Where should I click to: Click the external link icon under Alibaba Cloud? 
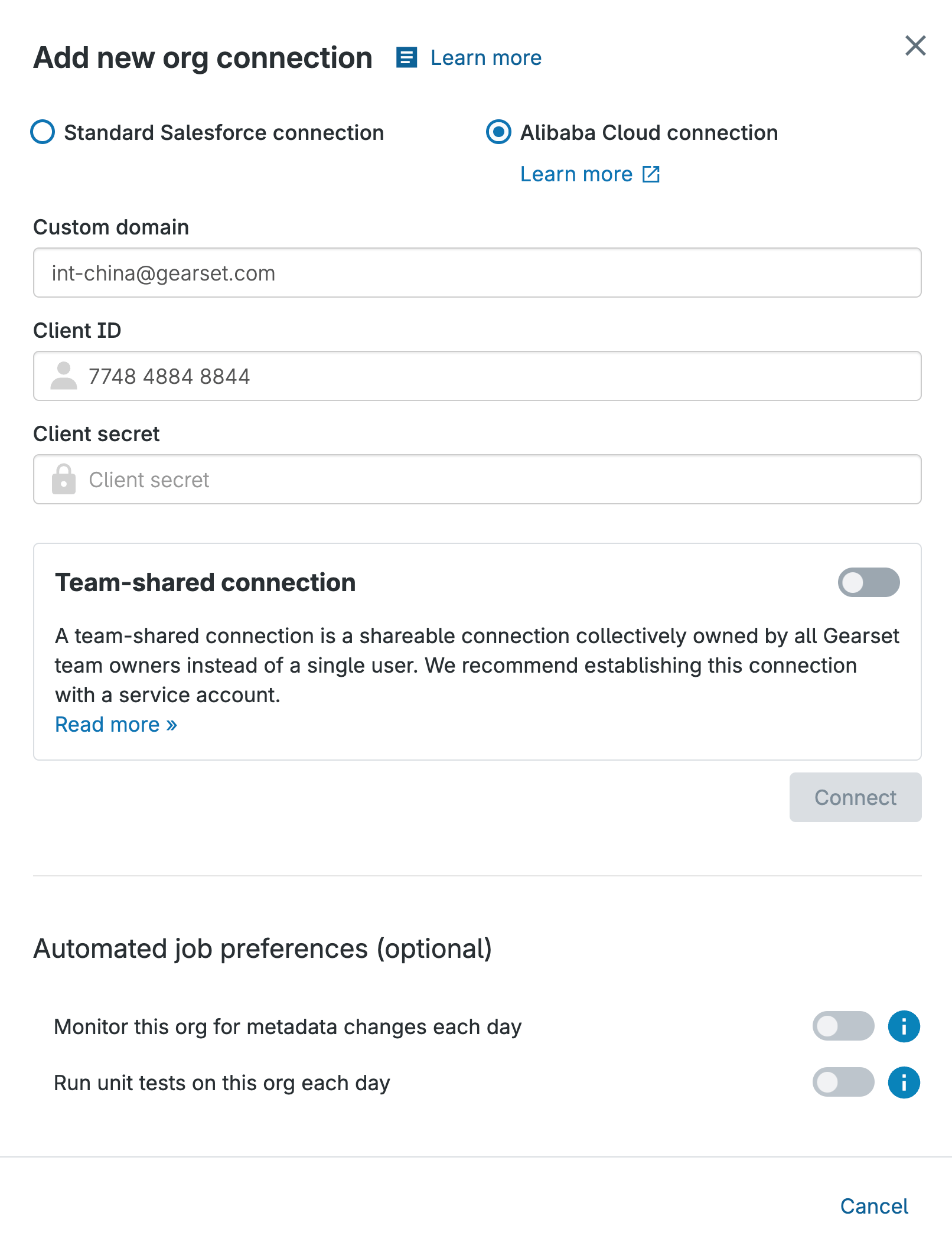pyautogui.click(x=651, y=174)
